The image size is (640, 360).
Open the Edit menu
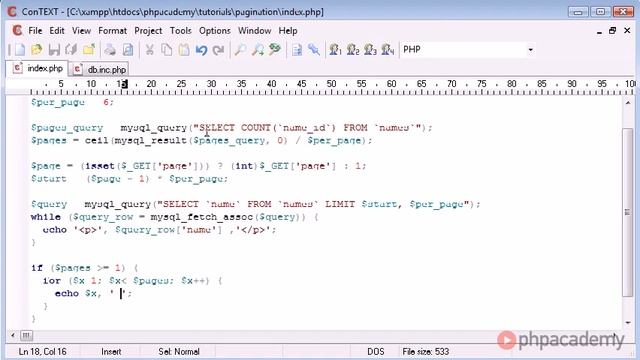57,31
